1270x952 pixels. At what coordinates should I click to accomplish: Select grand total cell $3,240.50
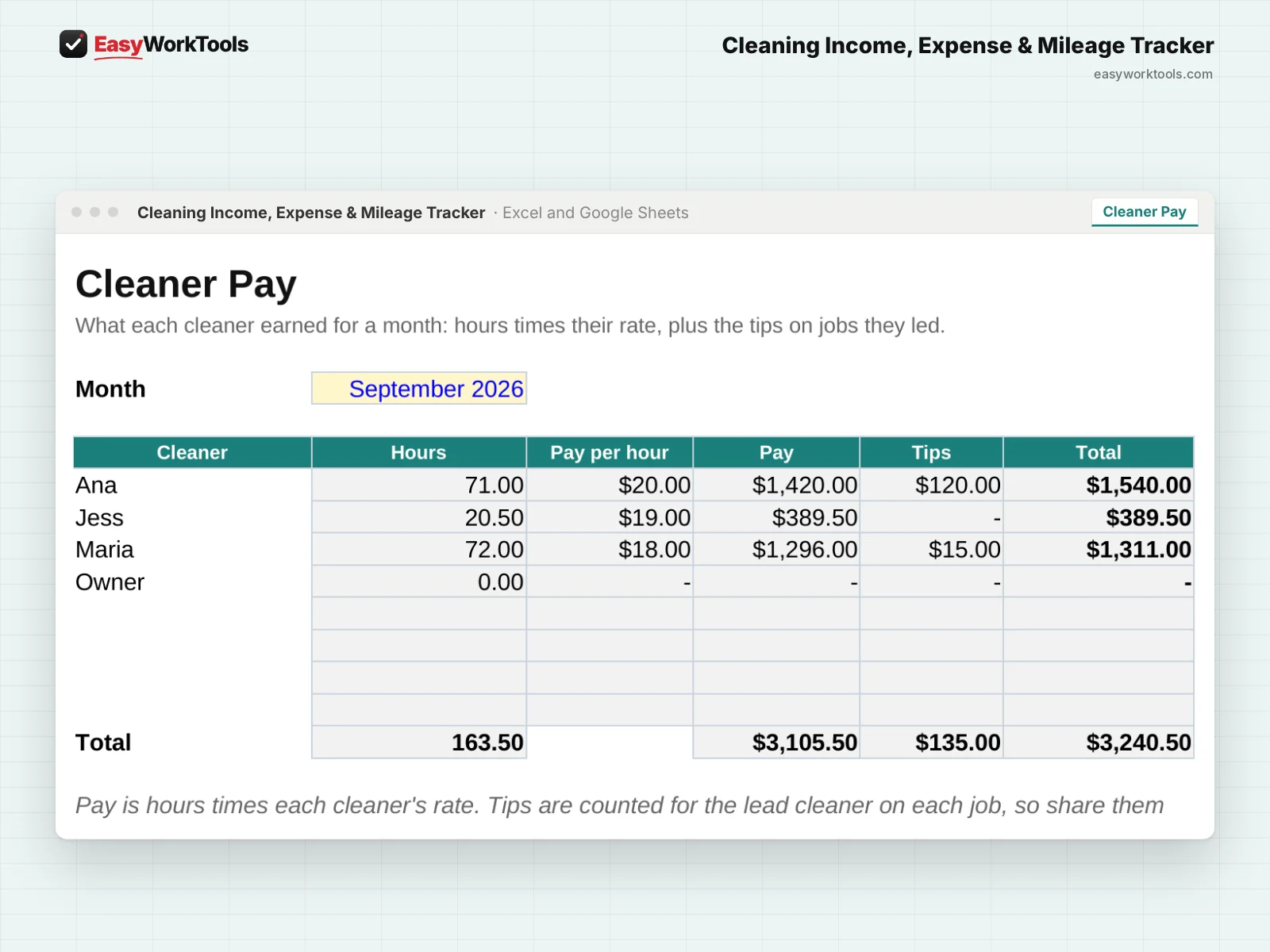[x=1099, y=743]
